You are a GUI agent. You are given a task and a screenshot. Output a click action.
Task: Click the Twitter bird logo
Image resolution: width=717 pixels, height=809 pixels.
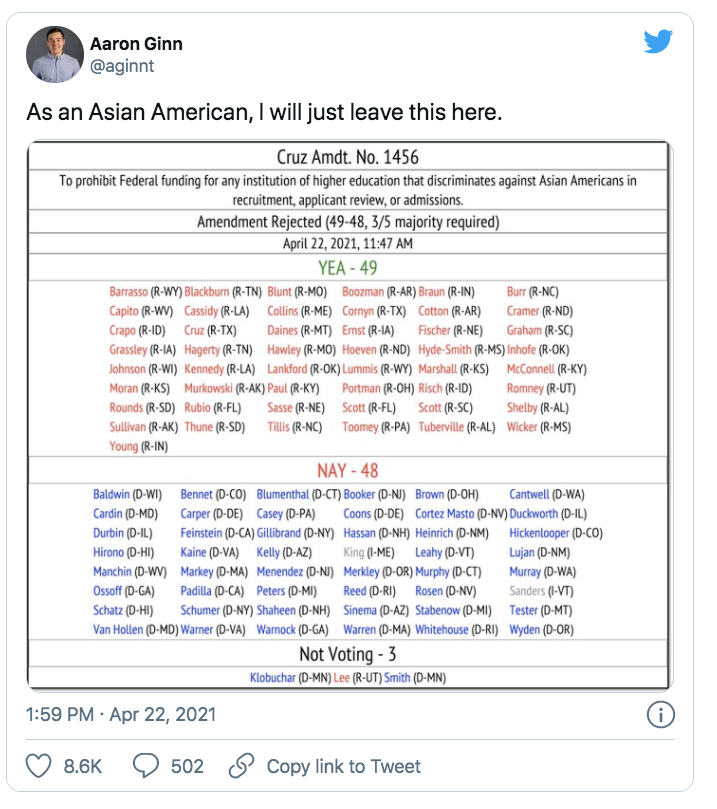pos(658,42)
